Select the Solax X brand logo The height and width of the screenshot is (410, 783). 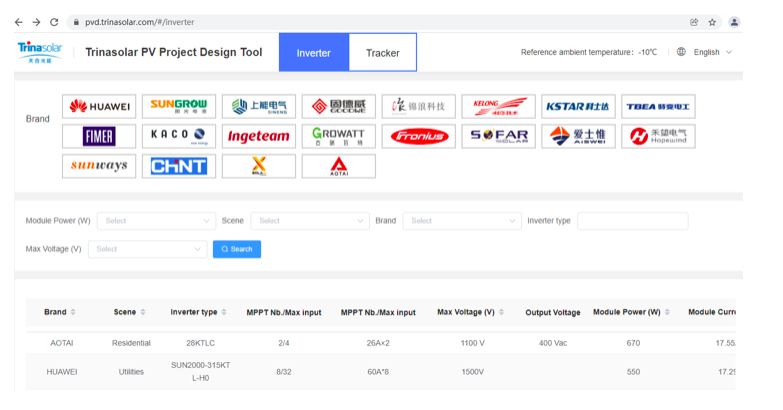point(259,166)
